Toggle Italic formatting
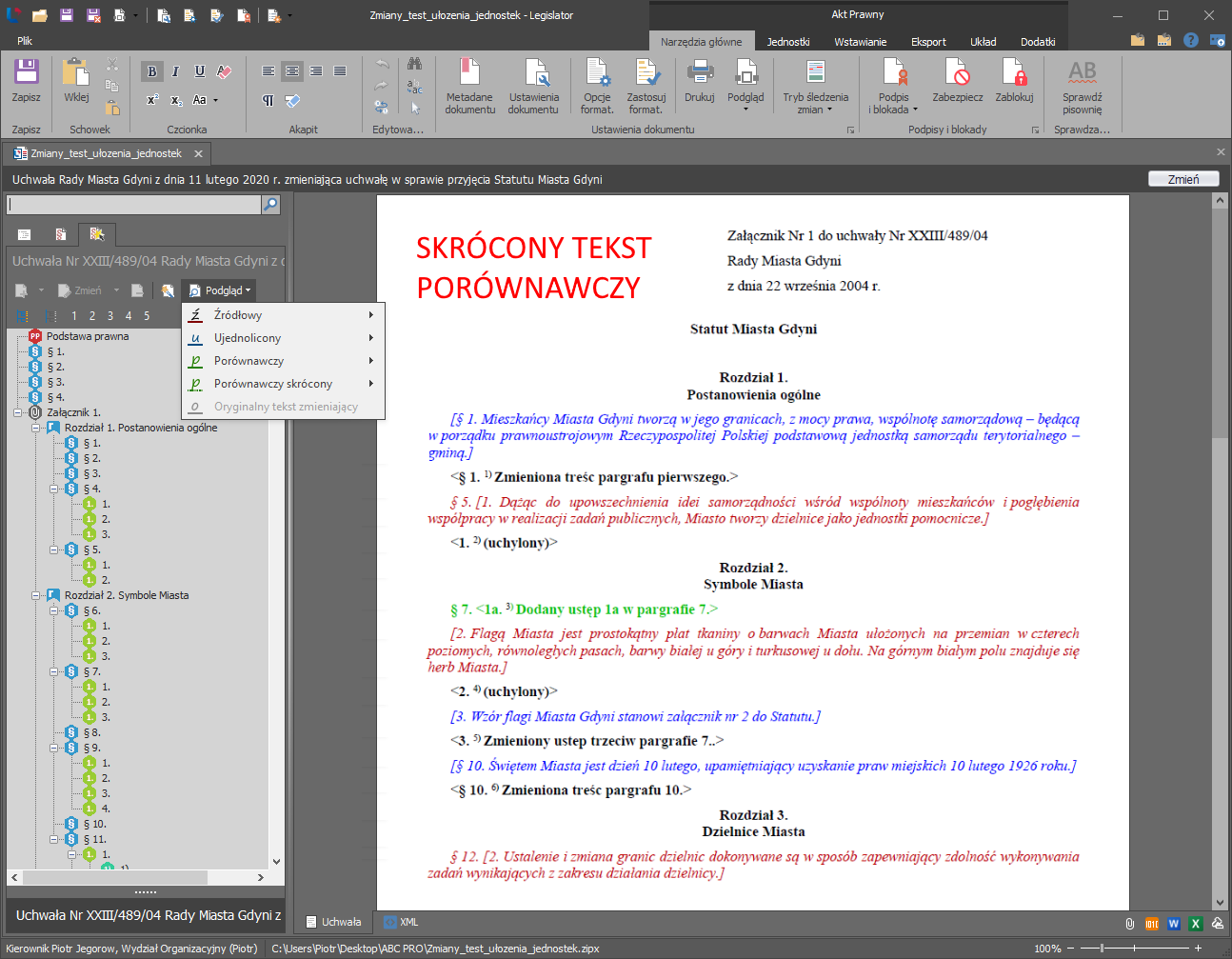The image size is (1232, 959). pyautogui.click(x=176, y=71)
